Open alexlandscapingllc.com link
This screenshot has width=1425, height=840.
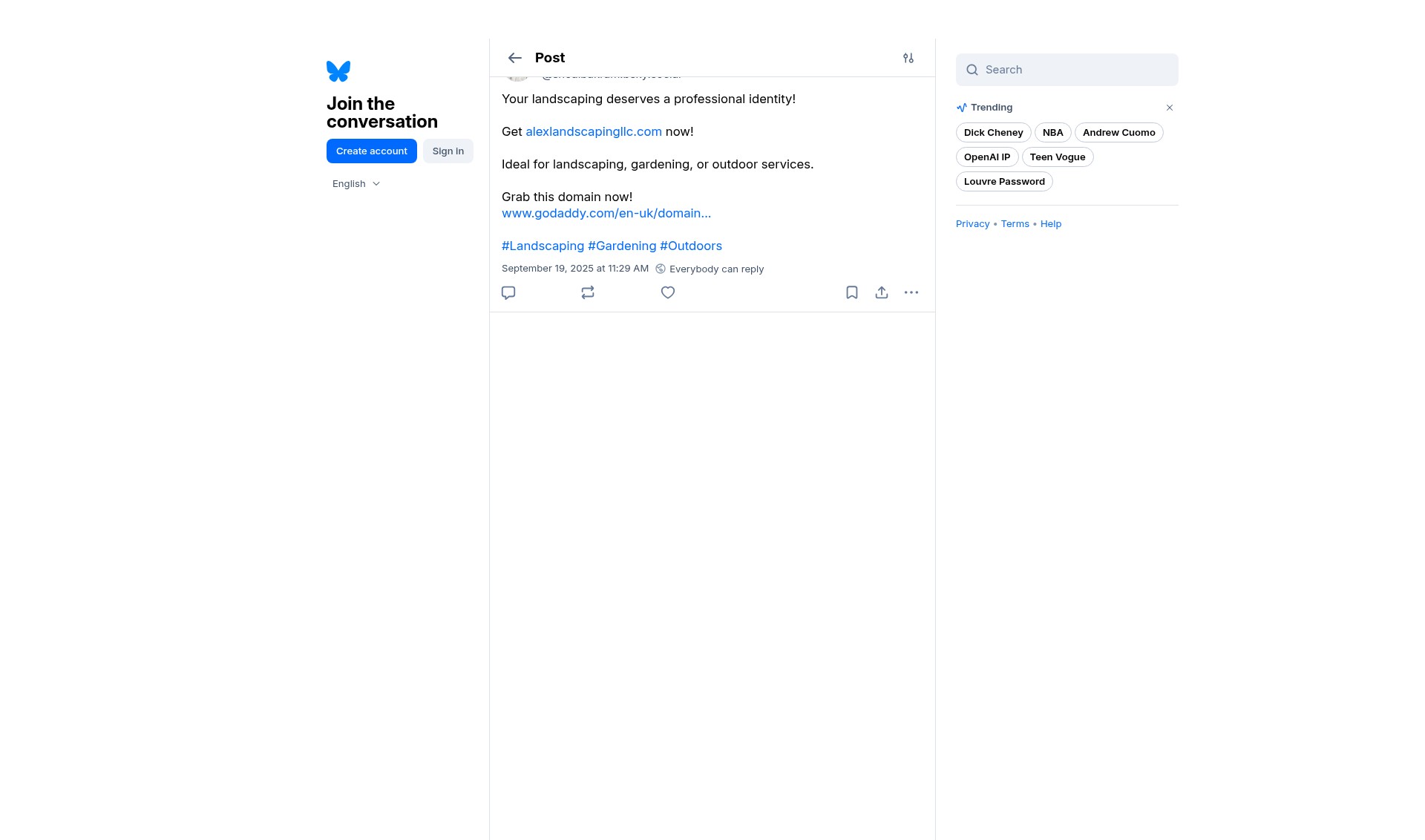594,131
